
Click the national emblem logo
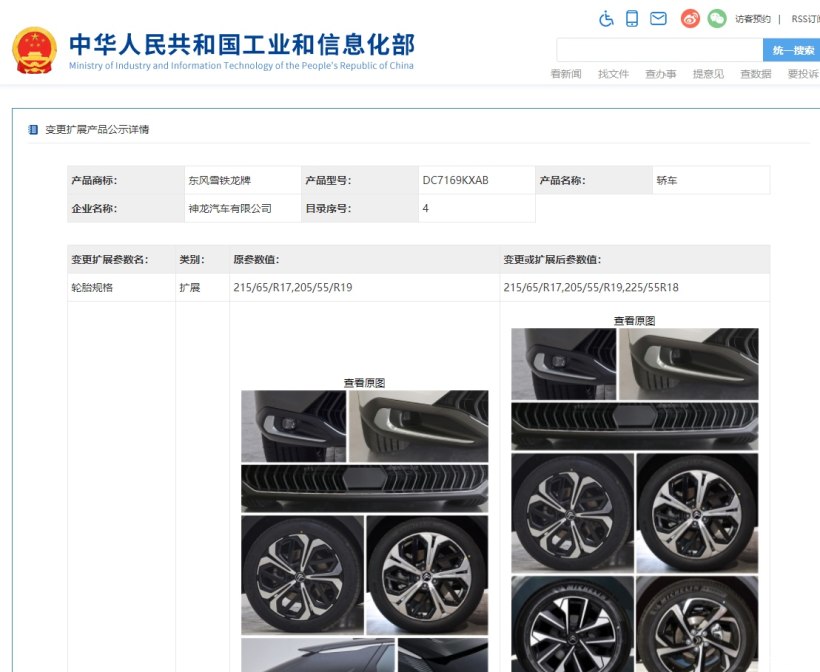pyautogui.click(x=35, y=50)
